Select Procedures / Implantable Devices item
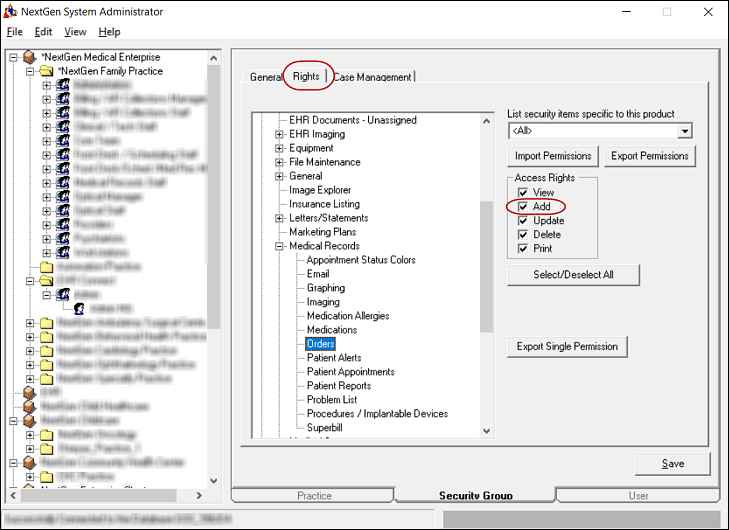The height and width of the screenshot is (530, 729). click(377, 414)
